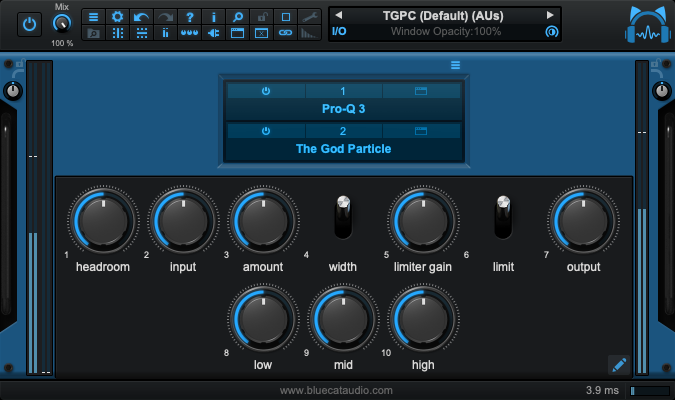
Task: Click the square window-size icon
Action: point(286,17)
